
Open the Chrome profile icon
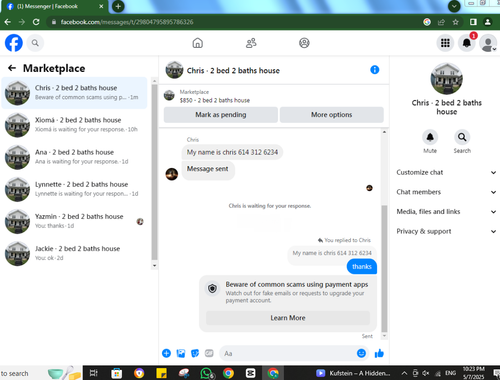488,22
